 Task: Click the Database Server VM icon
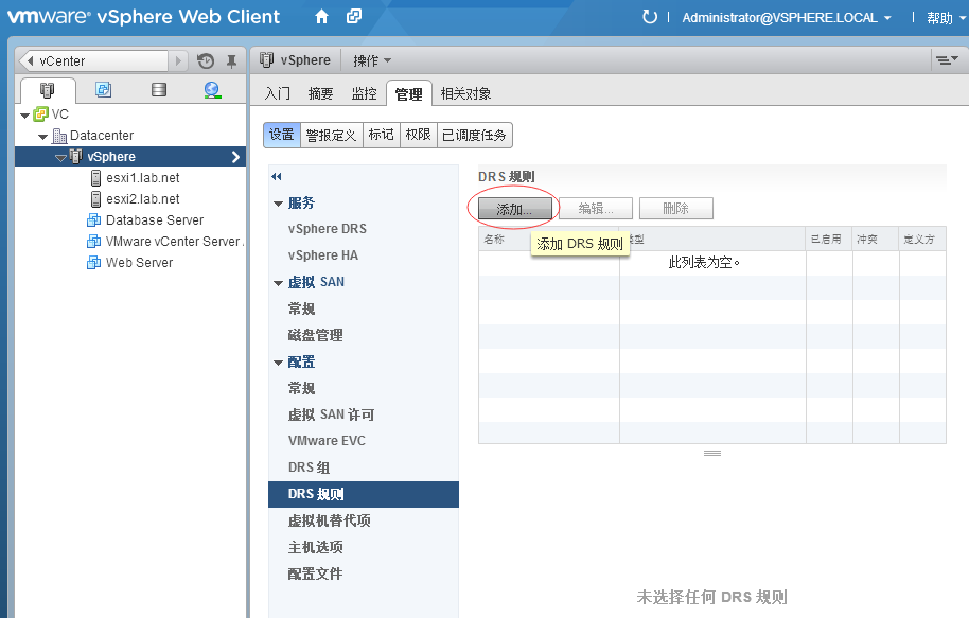coord(94,220)
